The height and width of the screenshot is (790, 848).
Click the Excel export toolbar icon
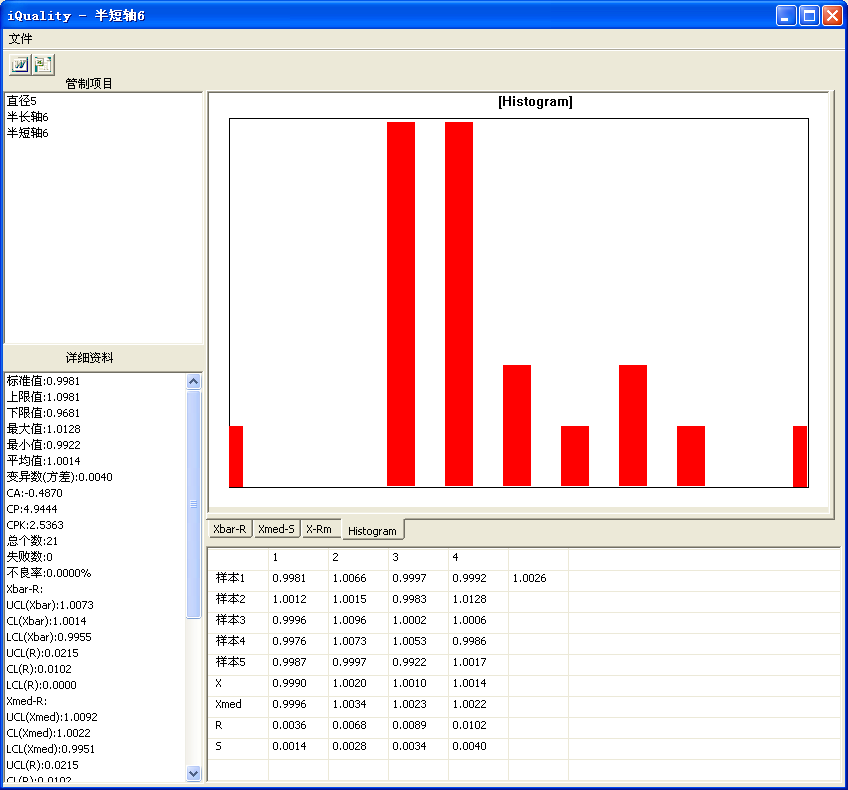pos(43,64)
